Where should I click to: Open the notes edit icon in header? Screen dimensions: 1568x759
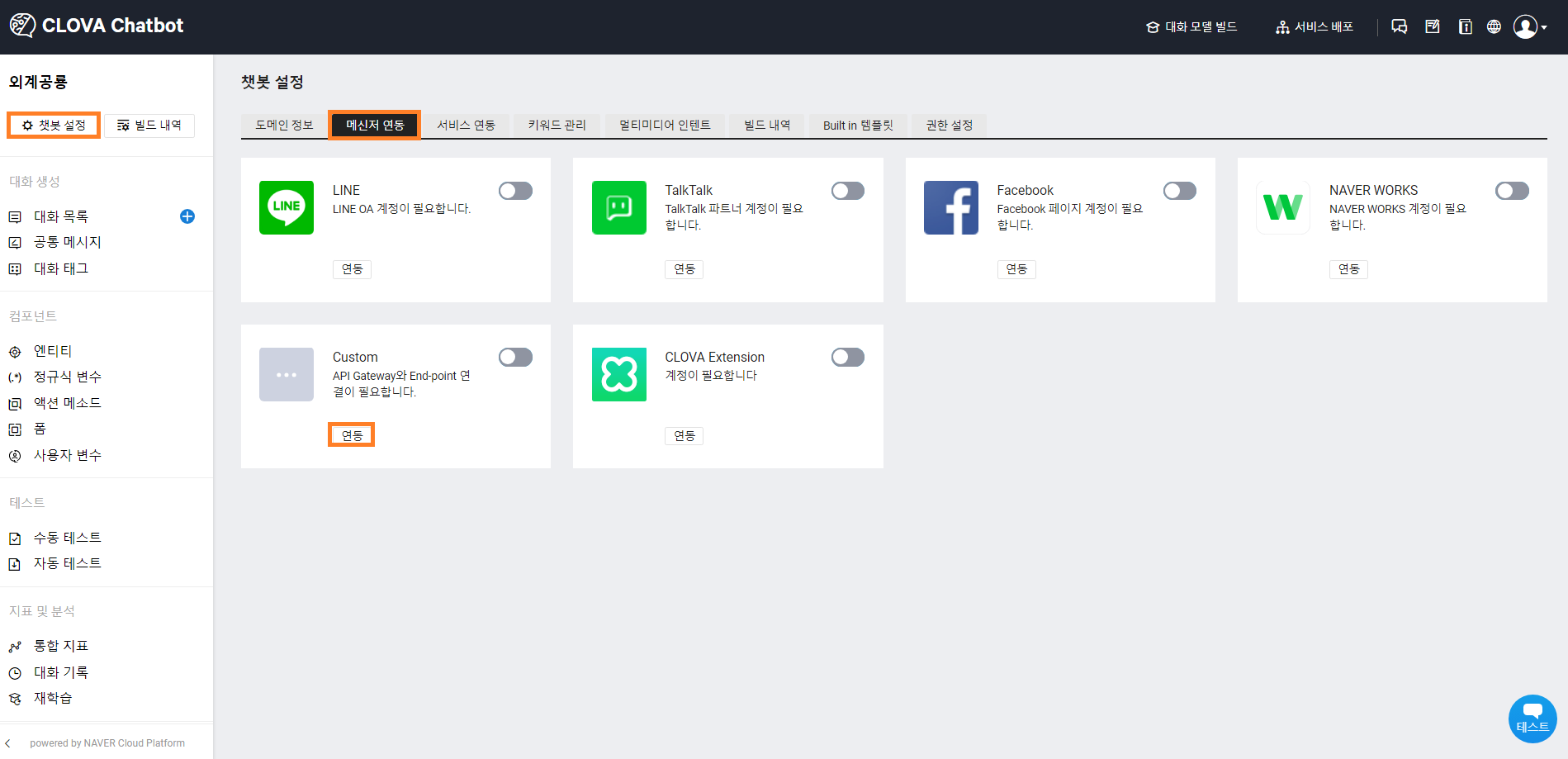[1433, 26]
